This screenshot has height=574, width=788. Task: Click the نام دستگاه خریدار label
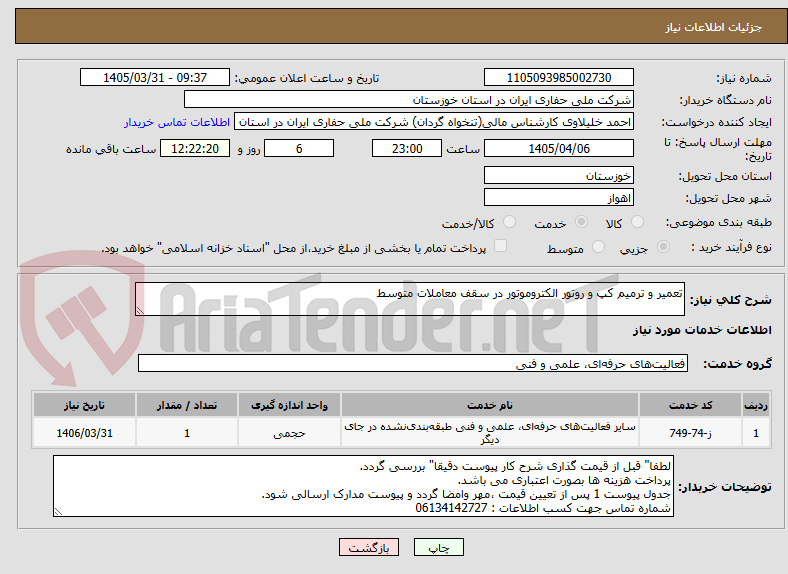coord(726,101)
